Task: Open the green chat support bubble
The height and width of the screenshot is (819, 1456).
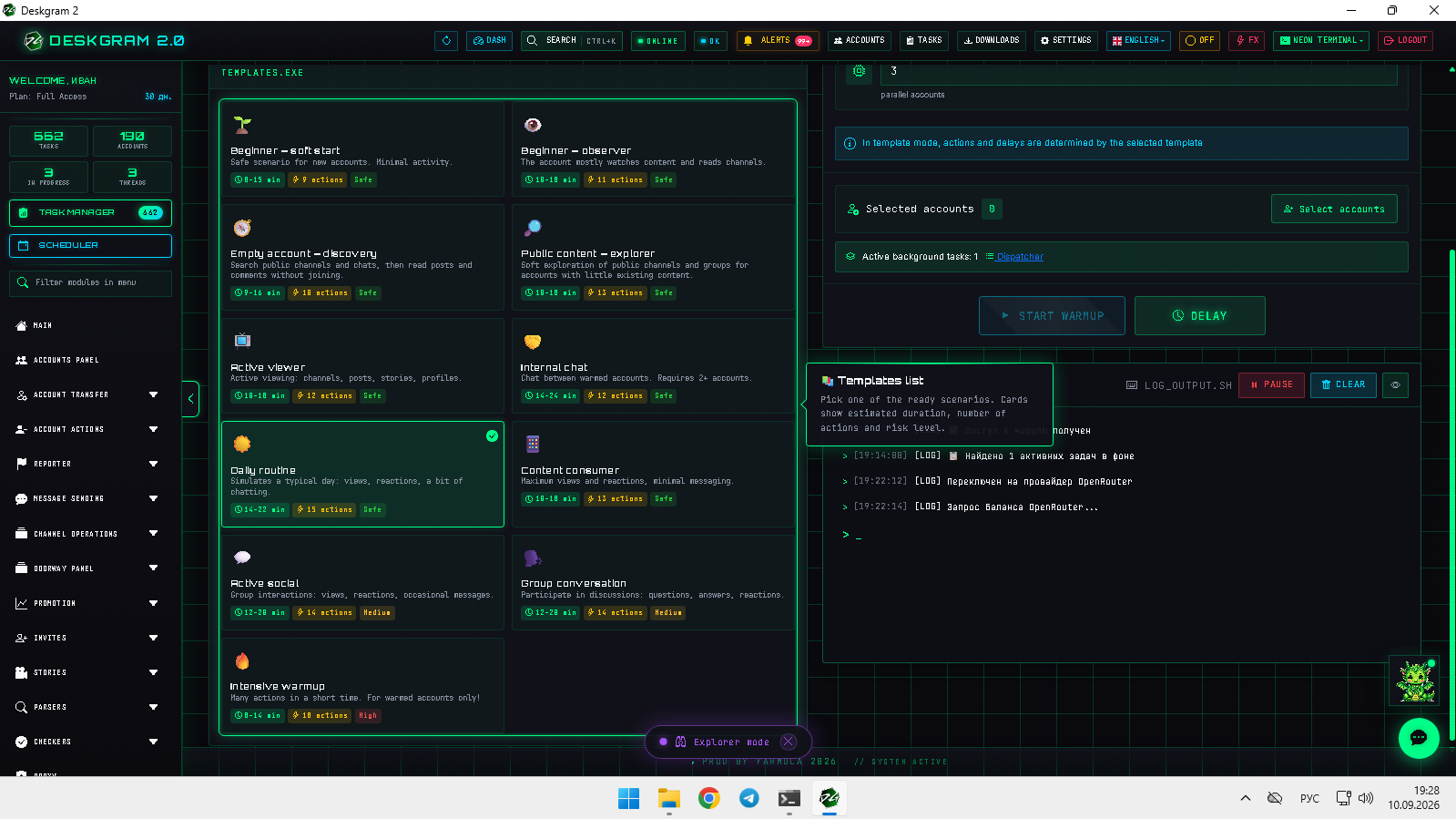Action: click(1419, 738)
